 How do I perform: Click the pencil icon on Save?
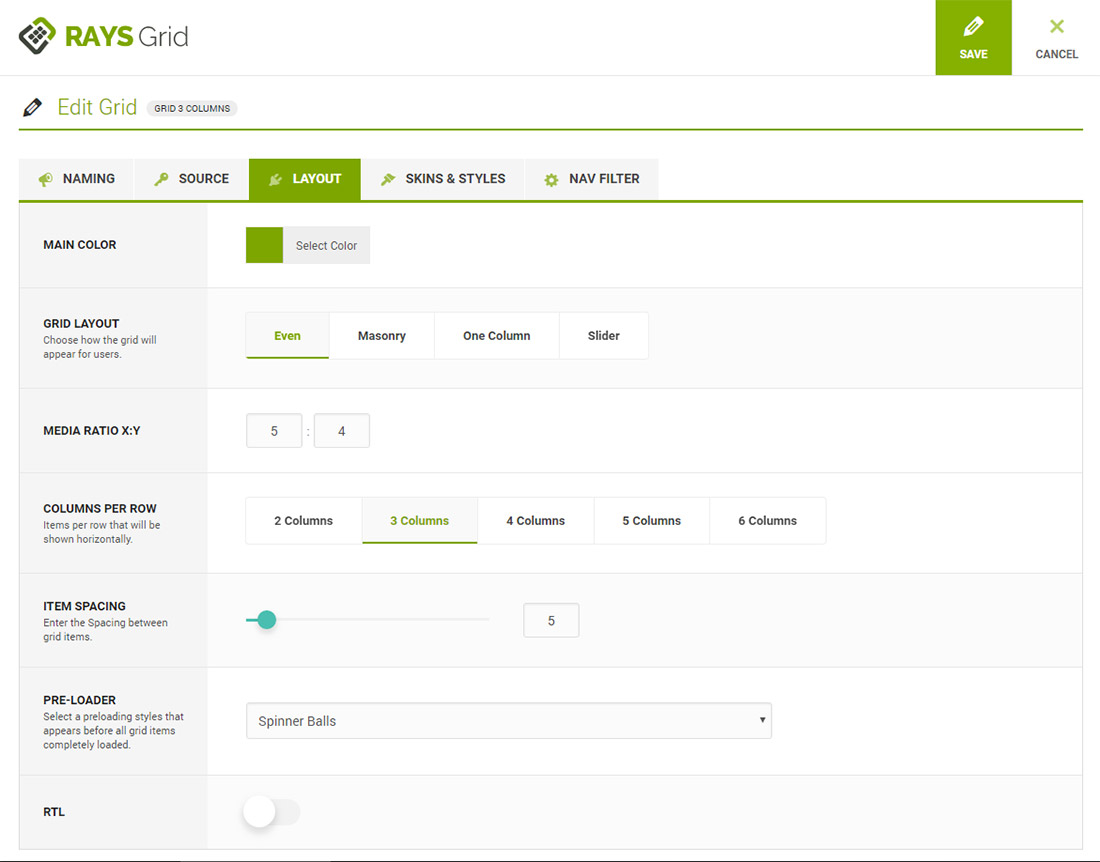[973, 27]
